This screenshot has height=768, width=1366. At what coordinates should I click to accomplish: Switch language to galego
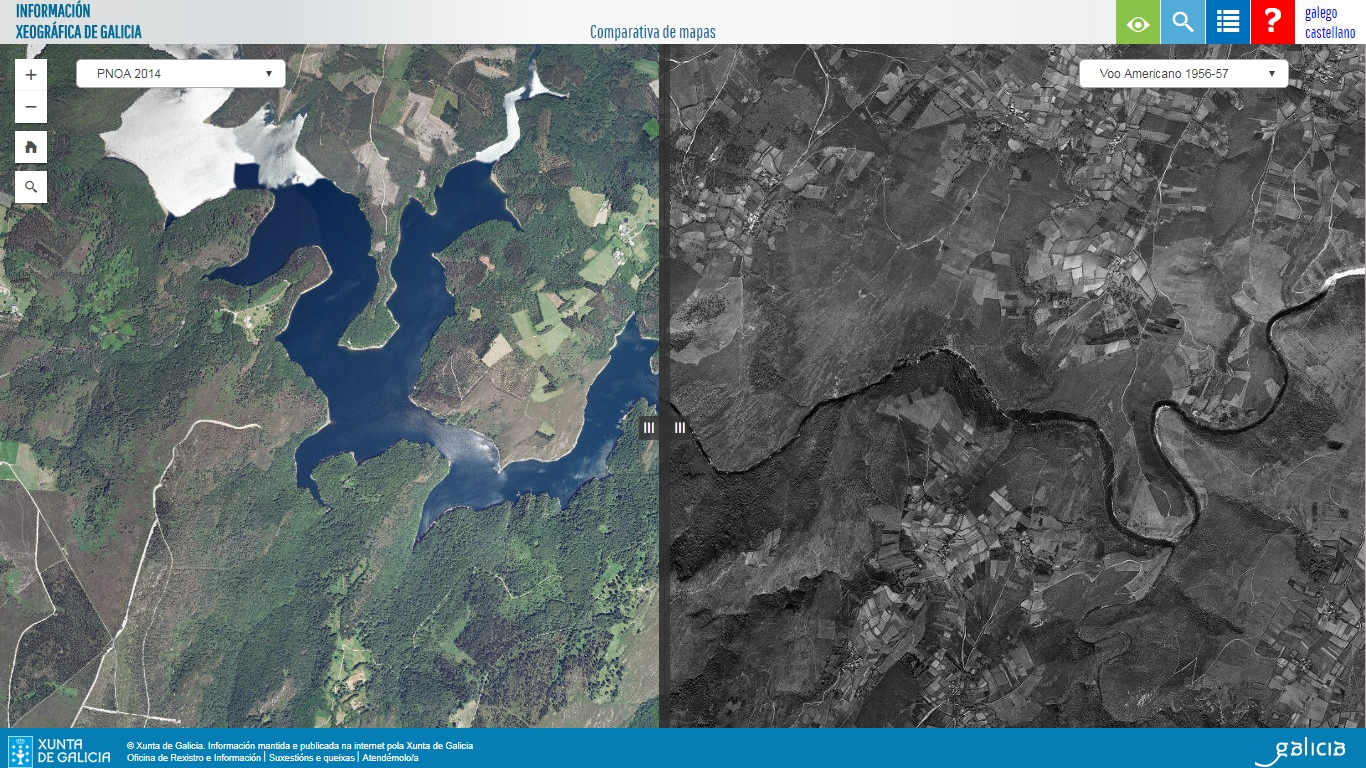tap(1320, 13)
